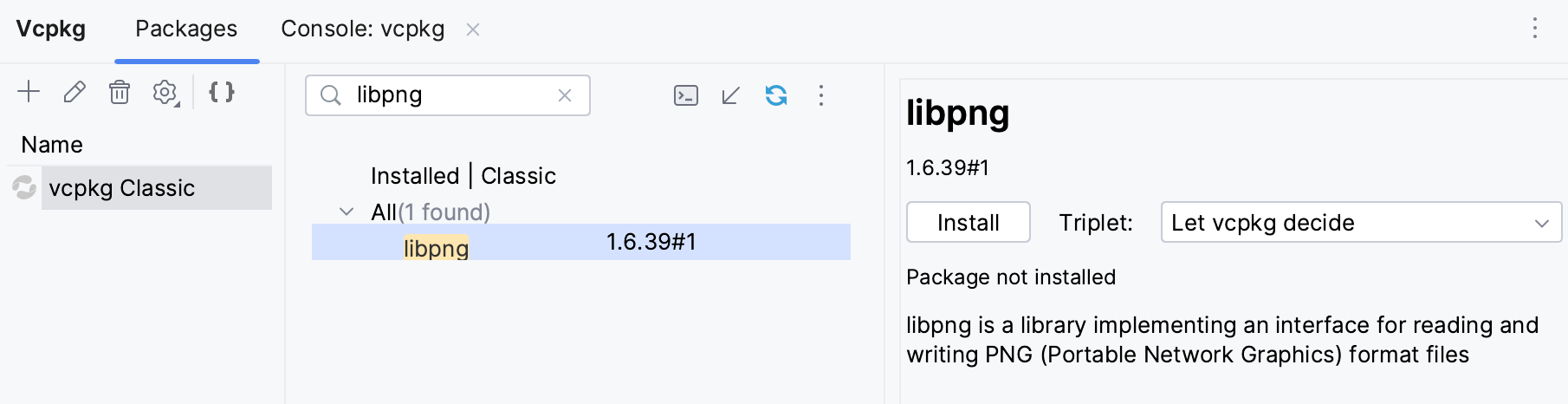Close the Console: vcpkg tab
Screen dimensions: 1568x404
473,29
